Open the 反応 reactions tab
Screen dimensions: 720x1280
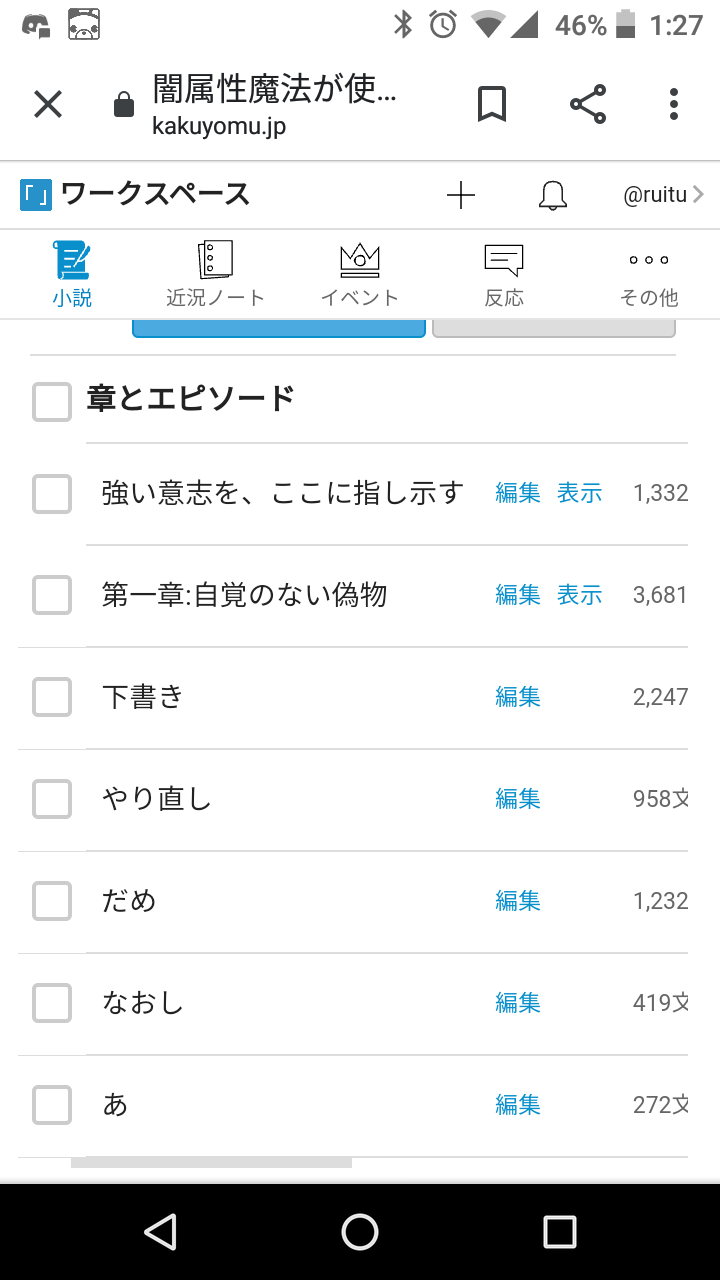(x=504, y=273)
